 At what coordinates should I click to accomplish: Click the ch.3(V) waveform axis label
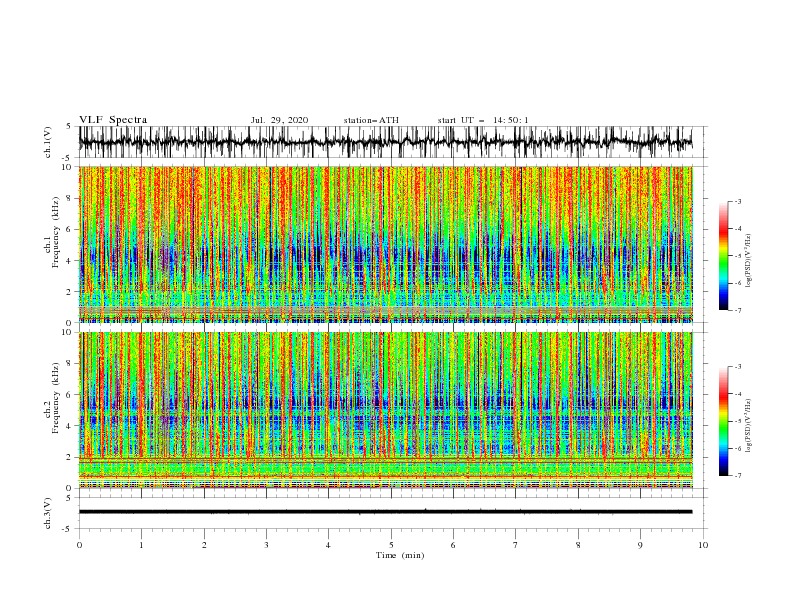(48, 513)
